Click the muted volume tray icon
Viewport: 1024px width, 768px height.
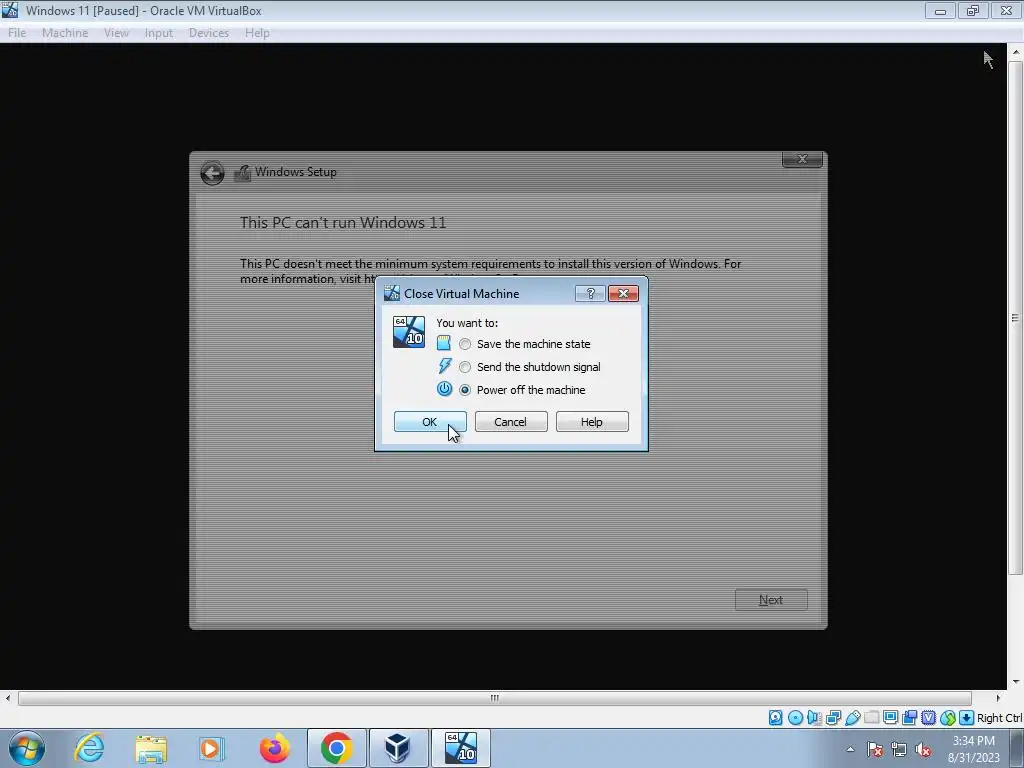click(923, 749)
